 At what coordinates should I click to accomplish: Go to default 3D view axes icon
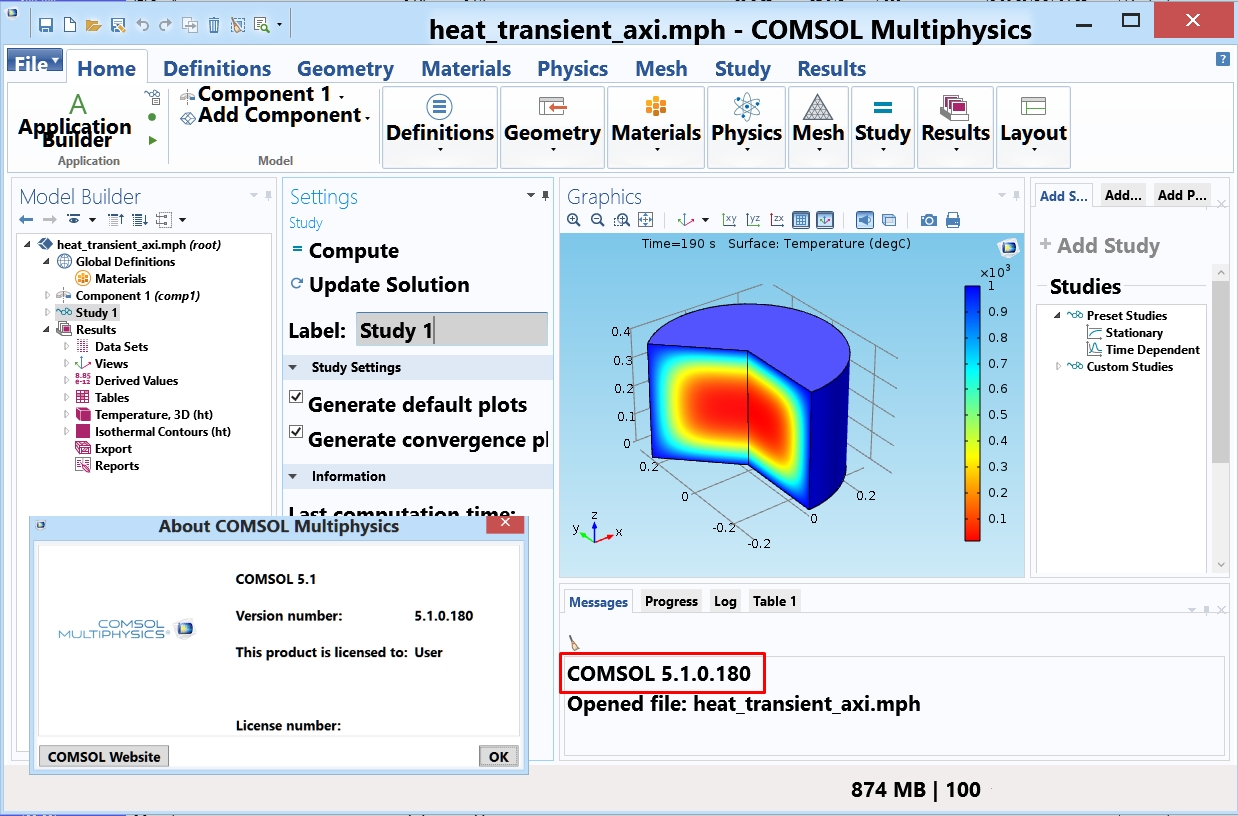(x=686, y=220)
